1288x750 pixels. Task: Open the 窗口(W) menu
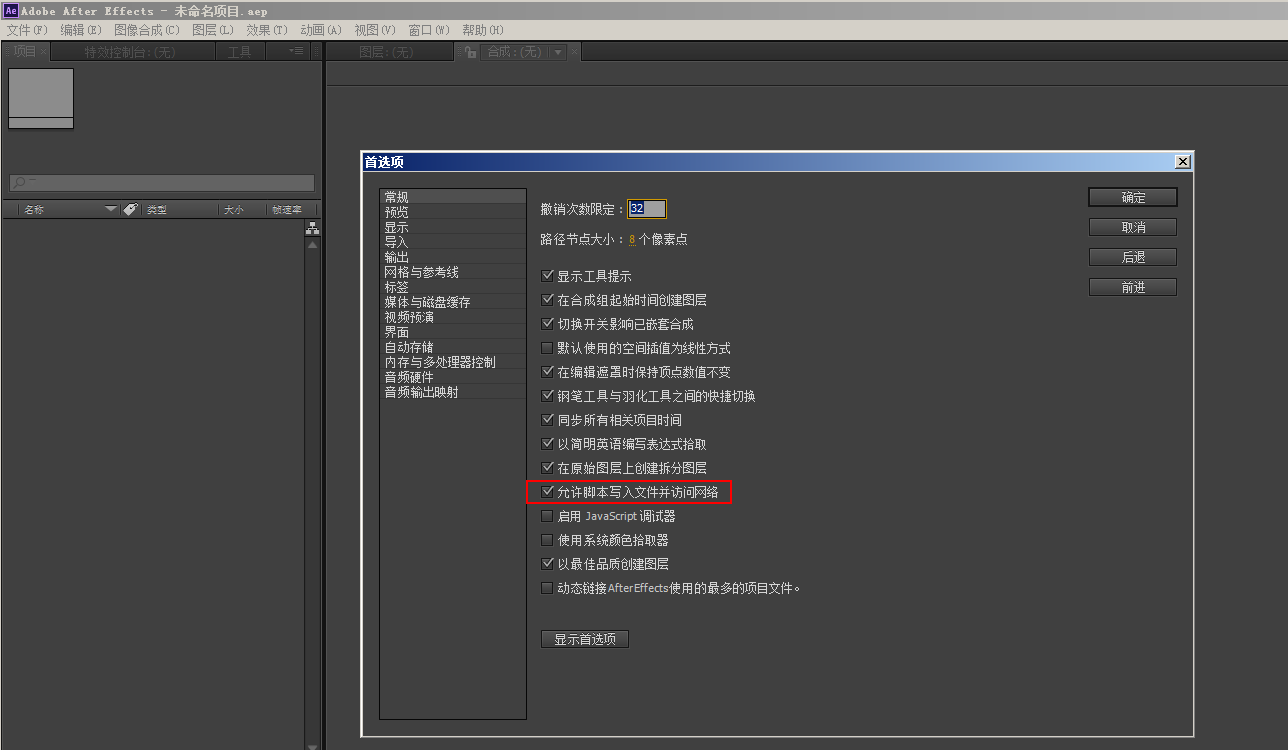[x=429, y=30]
